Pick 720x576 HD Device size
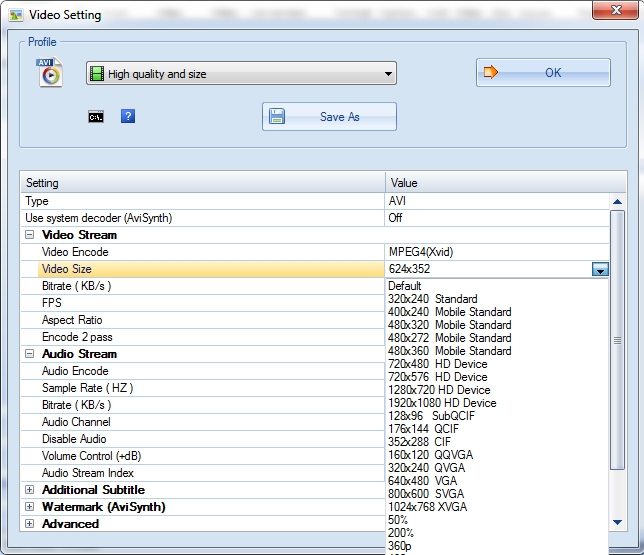 pyautogui.click(x=497, y=377)
